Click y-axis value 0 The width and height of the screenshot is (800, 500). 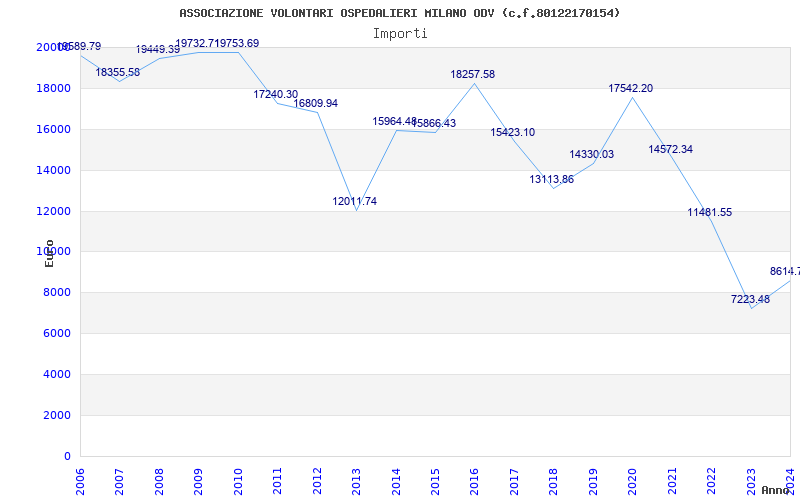point(67,457)
